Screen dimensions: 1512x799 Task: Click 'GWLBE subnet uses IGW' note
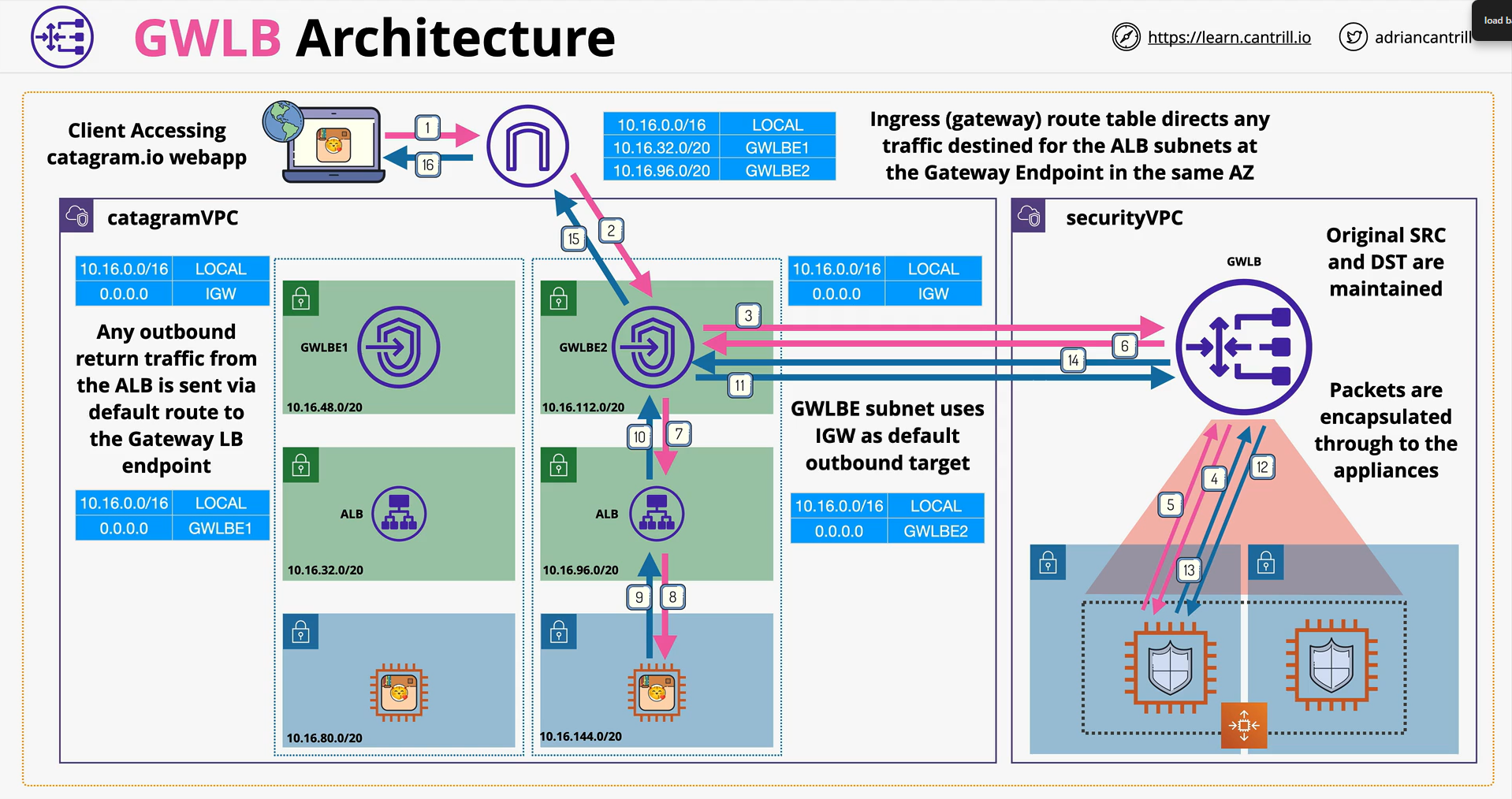point(888,436)
